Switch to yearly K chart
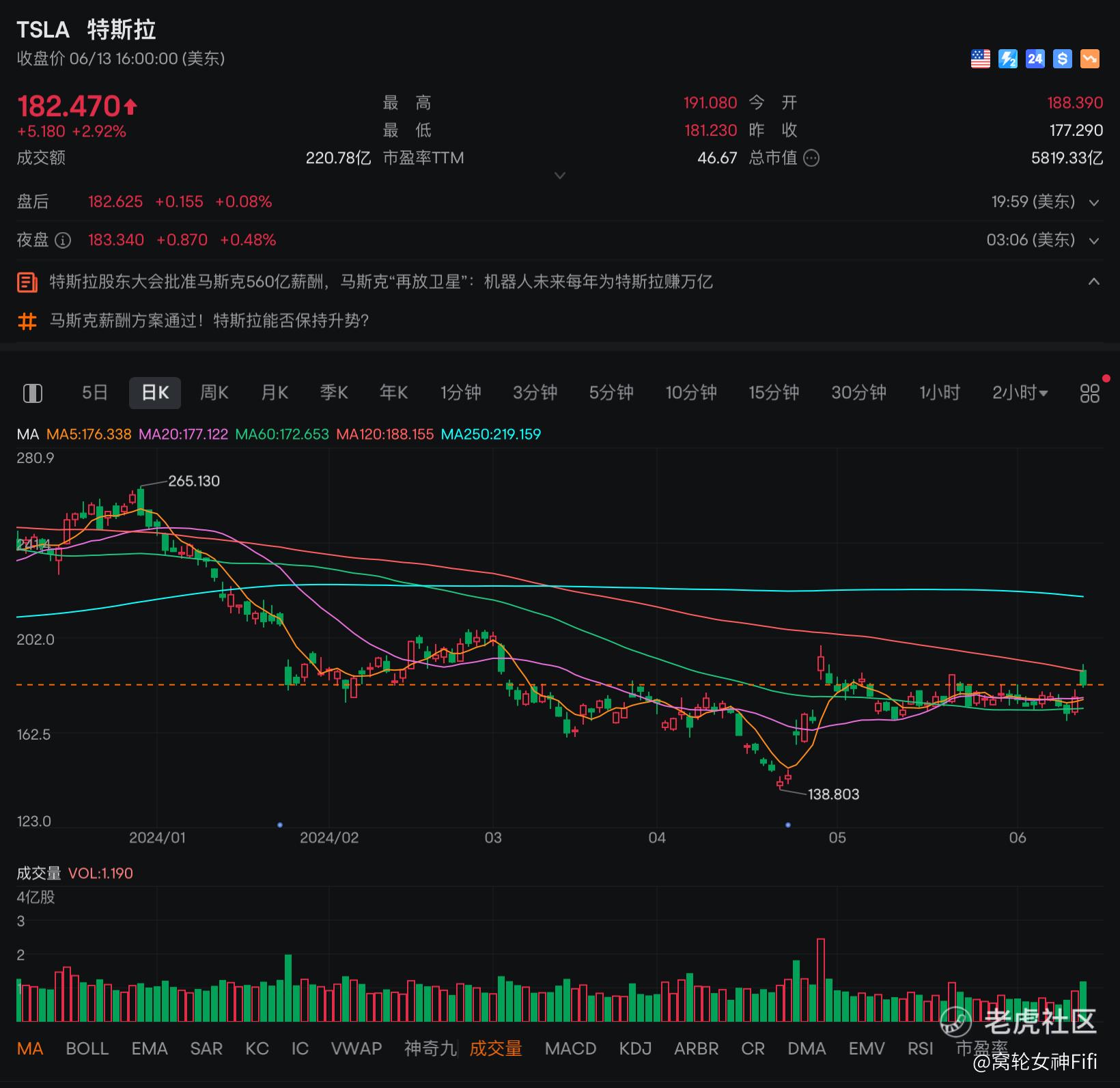The width and height of the screenshot is (1120, 1088). pyautogui.click(x=394, y=393)
